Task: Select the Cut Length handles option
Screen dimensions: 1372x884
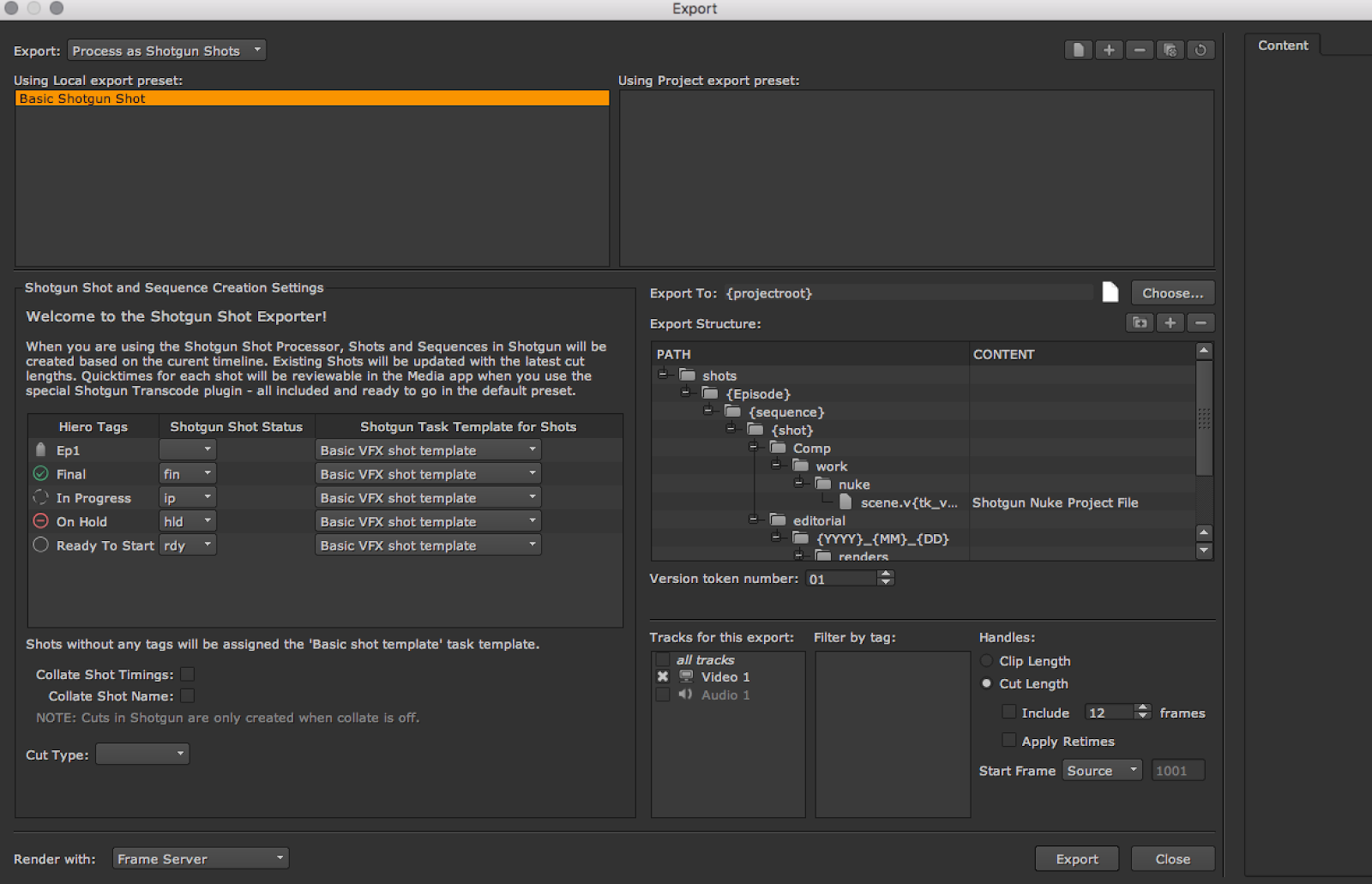Action: click(987, 683)
